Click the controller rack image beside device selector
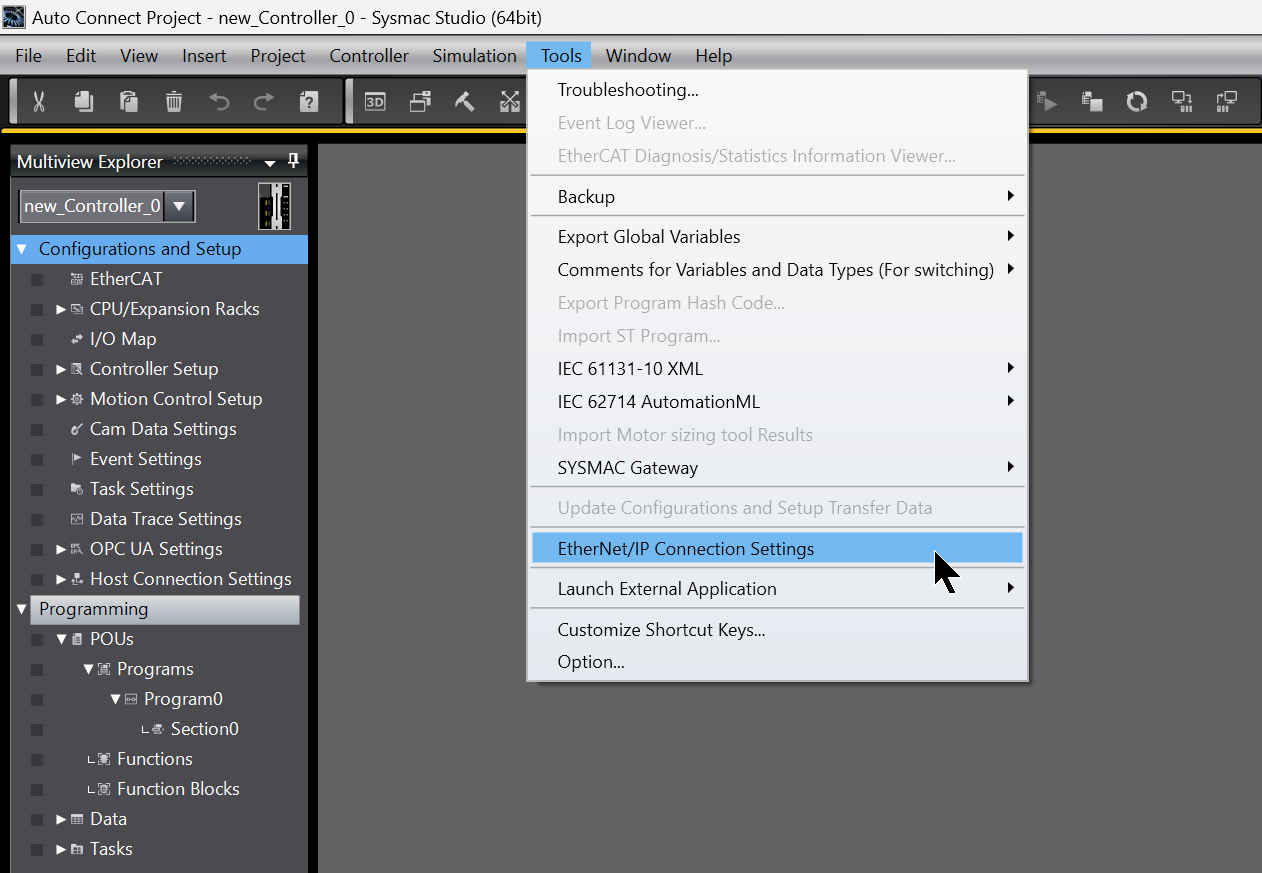 (274, 206)
